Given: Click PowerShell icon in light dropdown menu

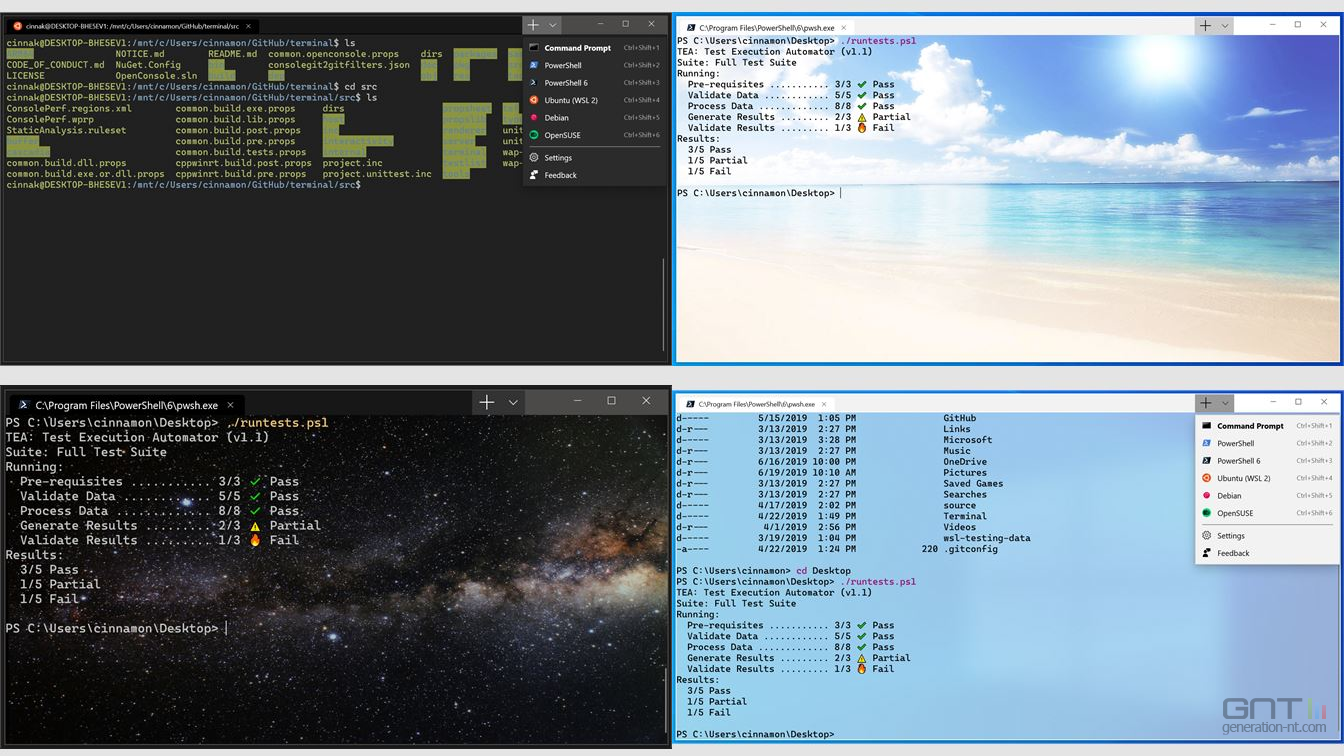Looking at the screenshot, I should pos(1207,443).
